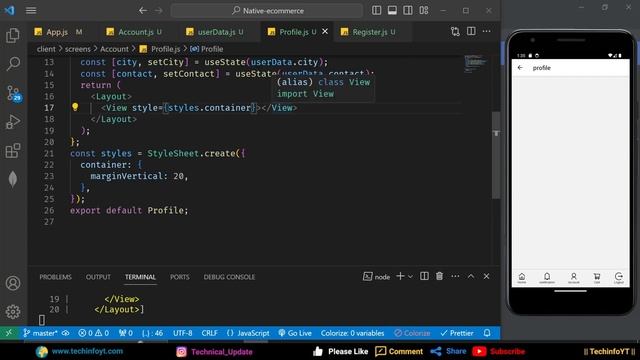
Task: Toggle primary side bar layout button
Action: (376, 11)
